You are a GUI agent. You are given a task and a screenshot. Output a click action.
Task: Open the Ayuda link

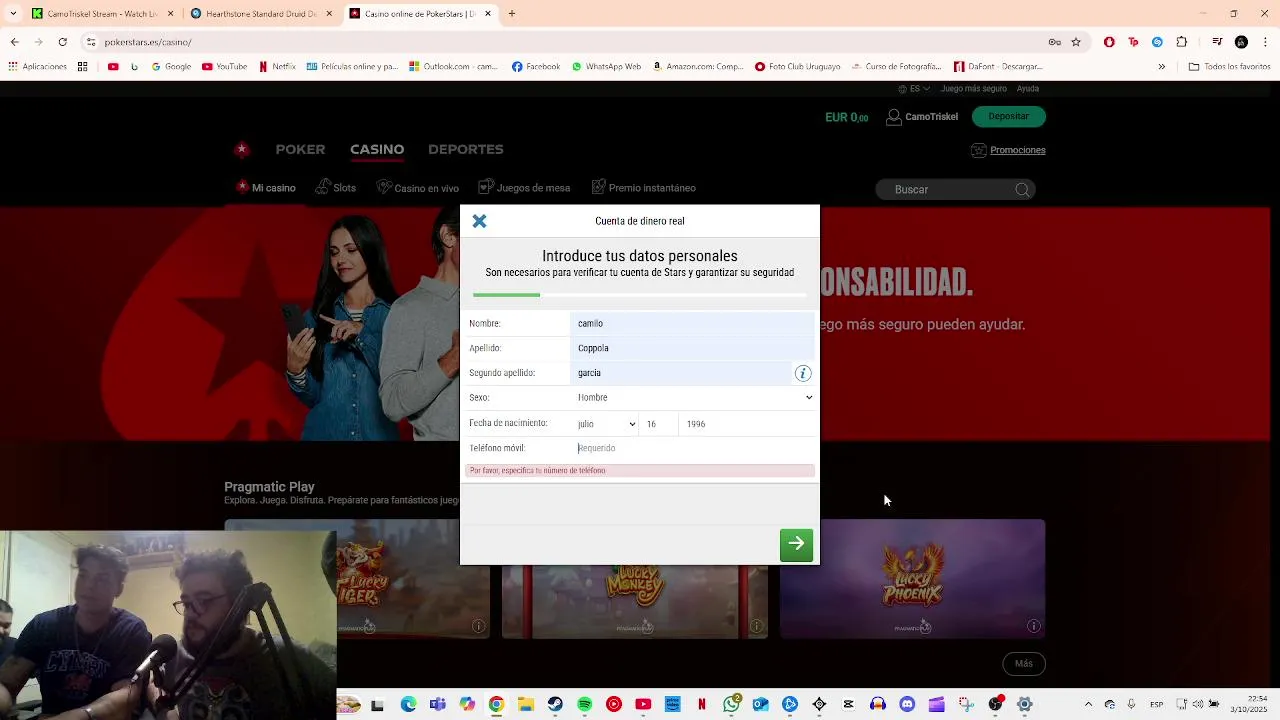(1028, 89)
